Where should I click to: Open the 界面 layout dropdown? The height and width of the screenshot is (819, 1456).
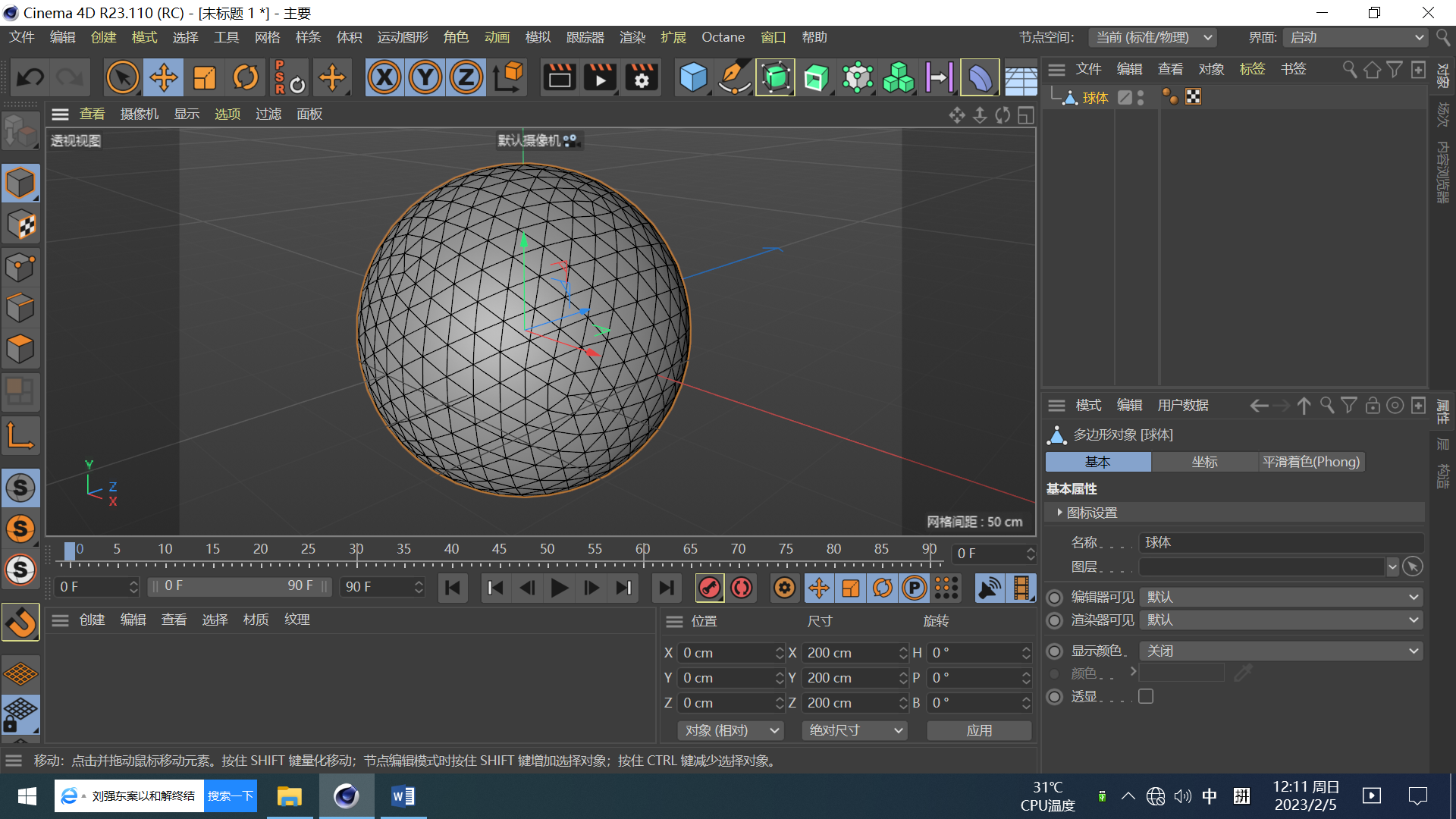click(x=1357, y=38)
